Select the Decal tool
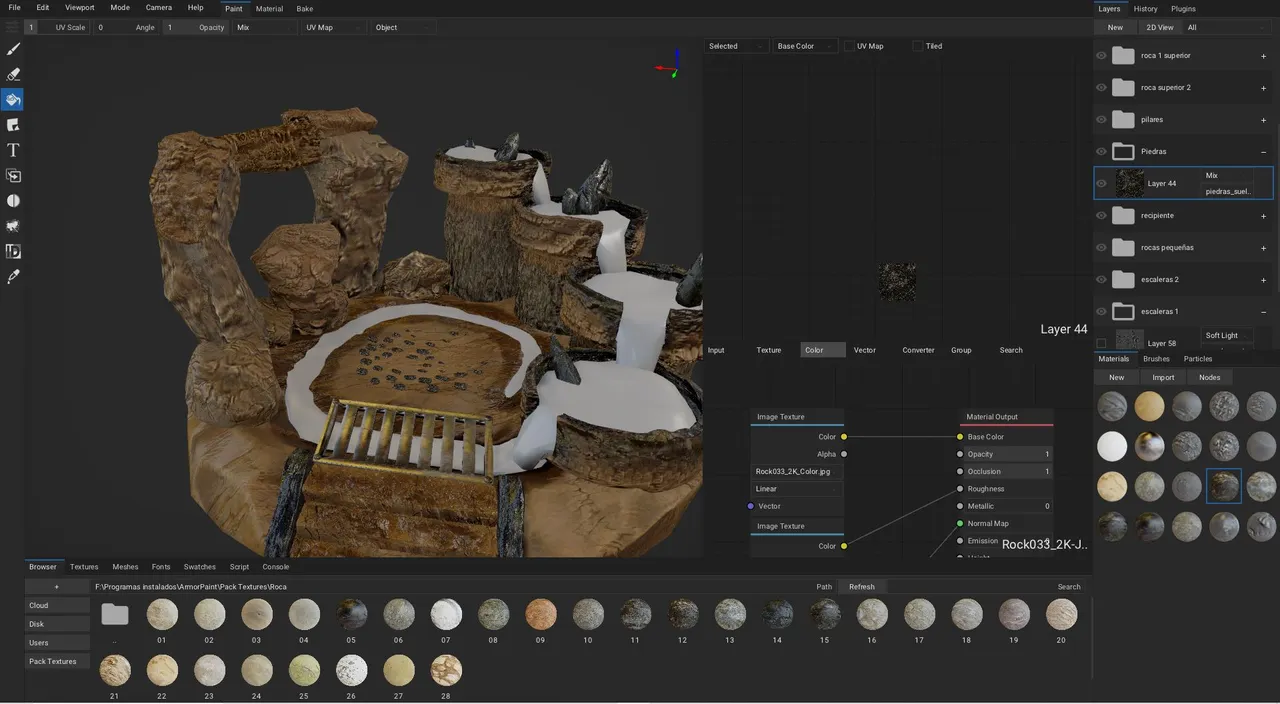Viewport: 1280px width, 704px height. click(13, 125)
